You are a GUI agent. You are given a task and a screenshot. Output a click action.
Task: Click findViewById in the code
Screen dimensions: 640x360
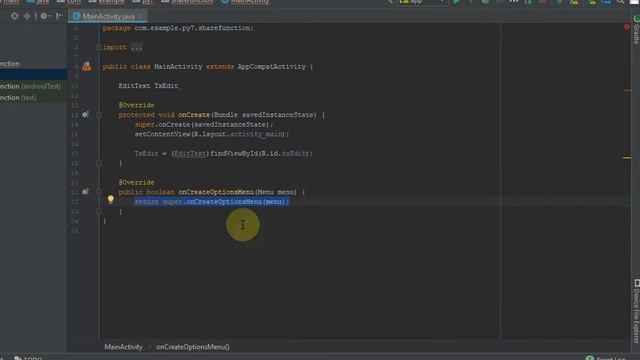click(234, 153)
